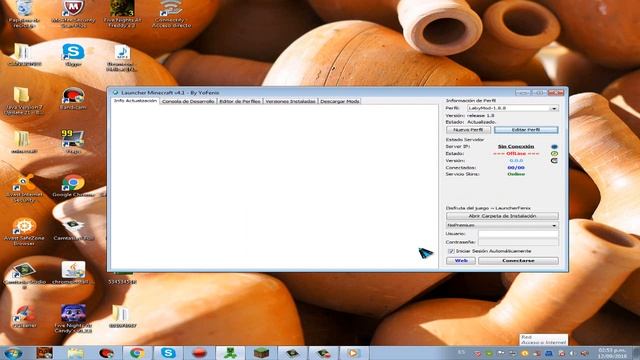Select the MP3 music file desktop icon
640x360 pixels.
tap(122, 58)
